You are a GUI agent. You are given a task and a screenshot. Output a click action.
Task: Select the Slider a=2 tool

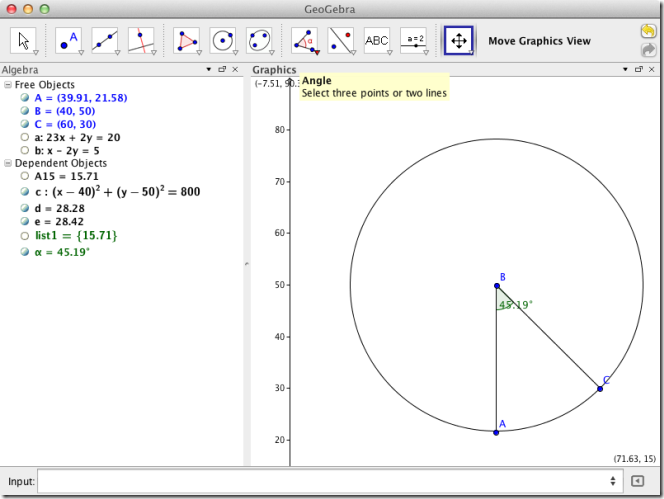pyautogui.click(x=414, y=41)
